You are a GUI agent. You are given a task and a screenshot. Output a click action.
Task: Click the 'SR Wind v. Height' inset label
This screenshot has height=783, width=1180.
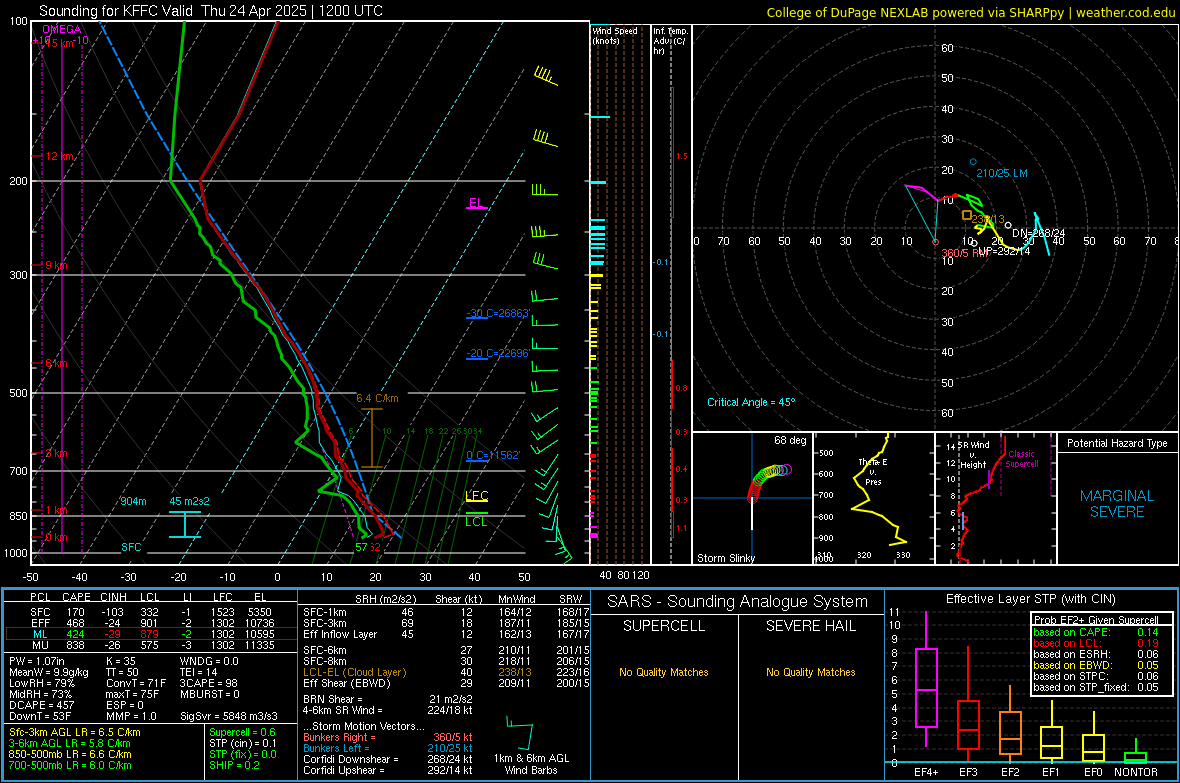click(x=973, y=455)
